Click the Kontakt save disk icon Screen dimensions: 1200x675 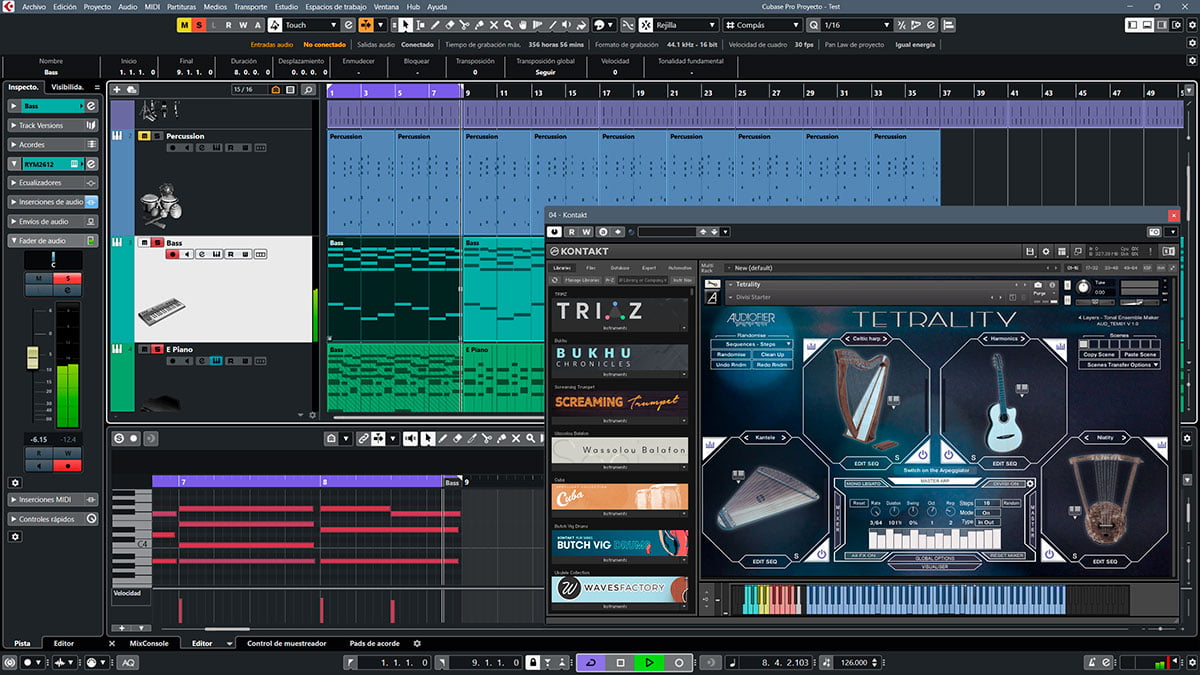1031,251
